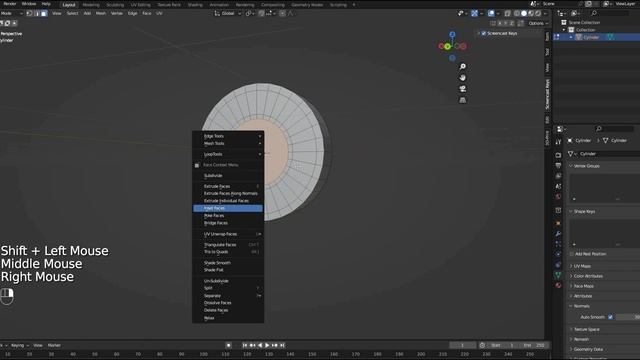Open the Output properties tab icon
This screenshot has width=640, height=360.
point(558,165)
